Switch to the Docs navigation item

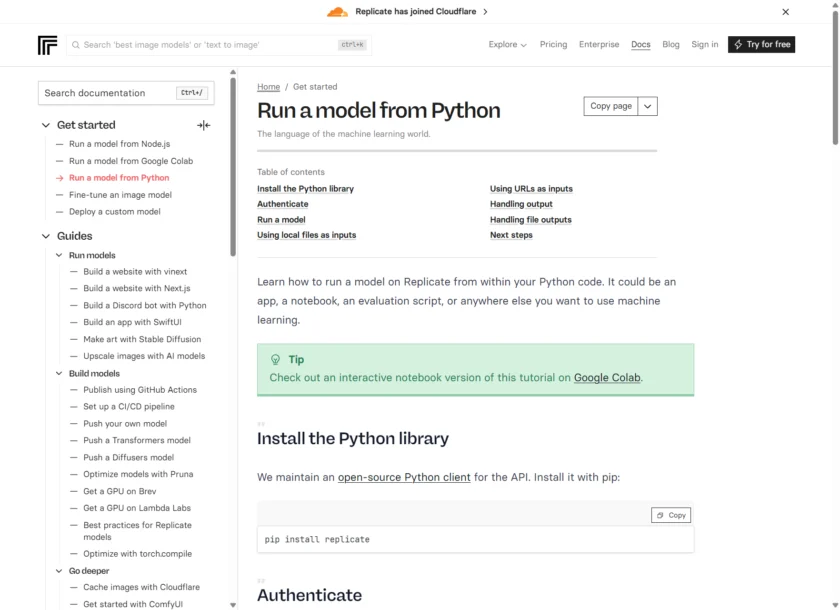tap(641, 44)
